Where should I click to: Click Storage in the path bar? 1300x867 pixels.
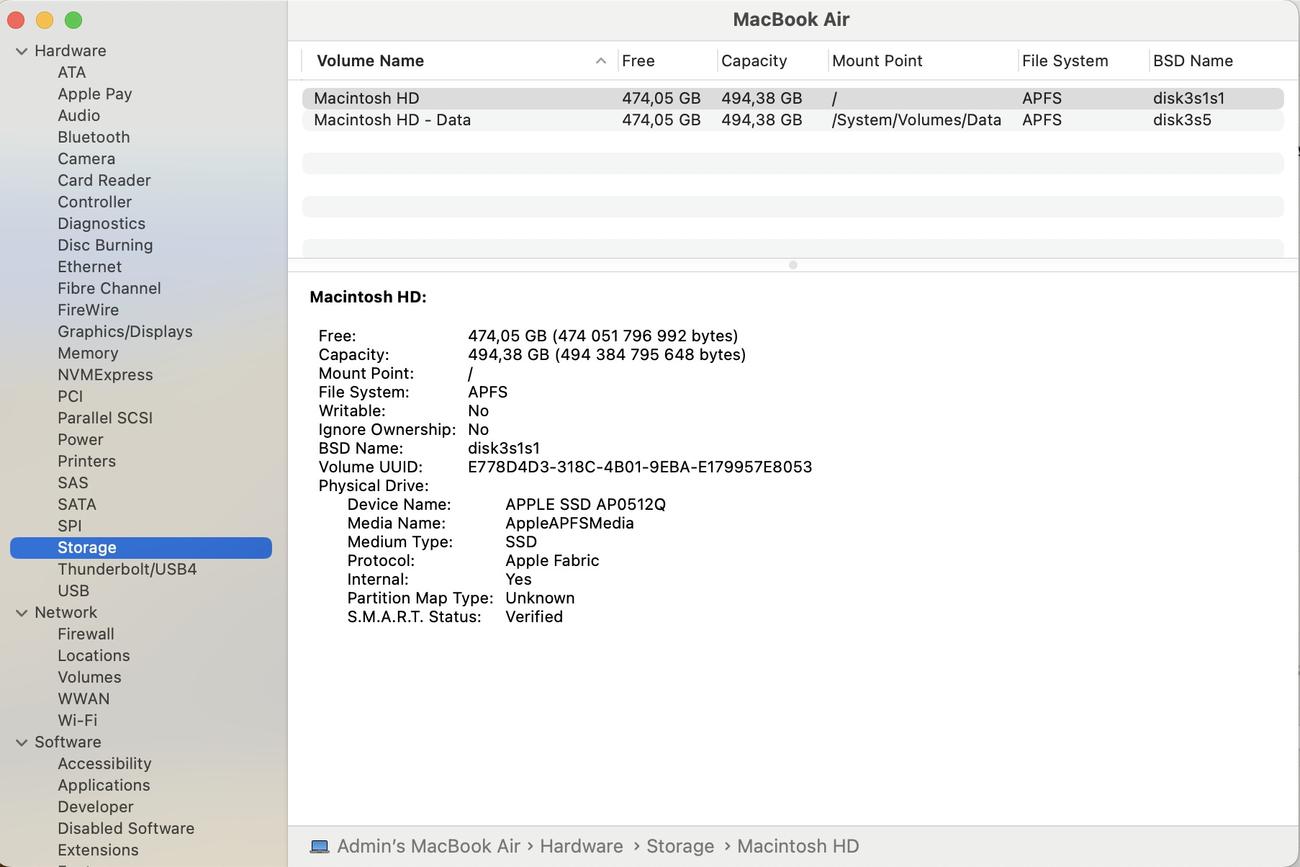[680, 847]
